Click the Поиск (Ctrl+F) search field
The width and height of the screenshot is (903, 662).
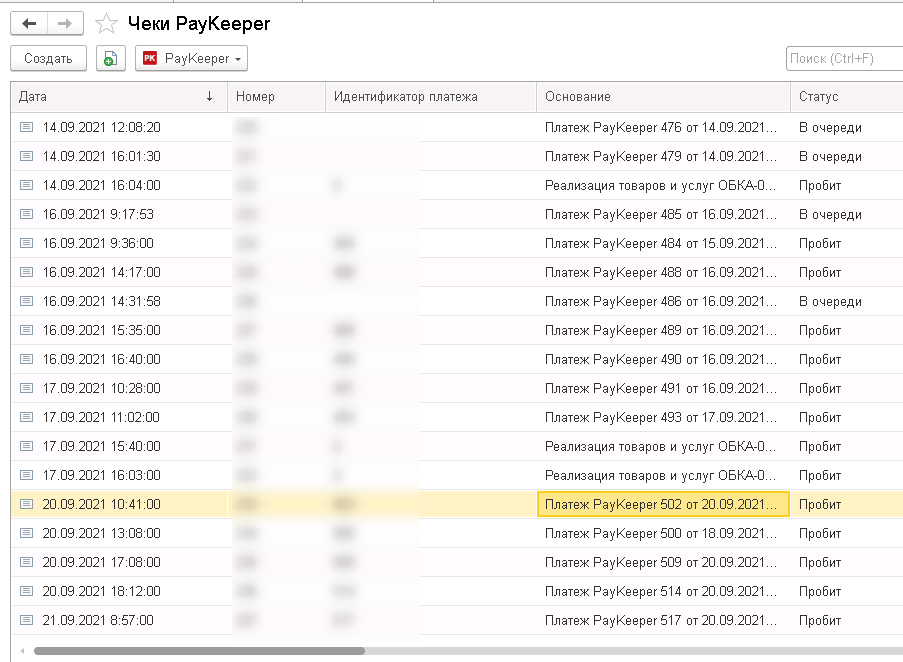tap(842, 59)
